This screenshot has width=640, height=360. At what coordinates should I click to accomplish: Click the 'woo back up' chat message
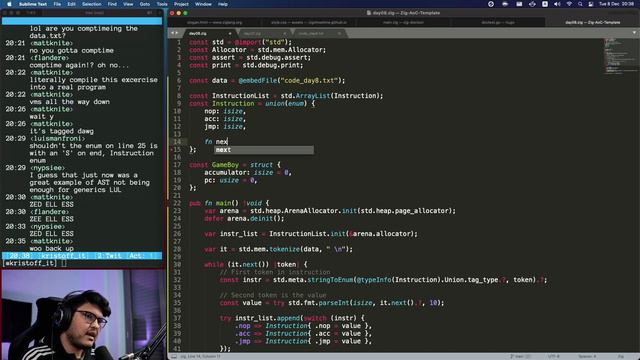51,249
